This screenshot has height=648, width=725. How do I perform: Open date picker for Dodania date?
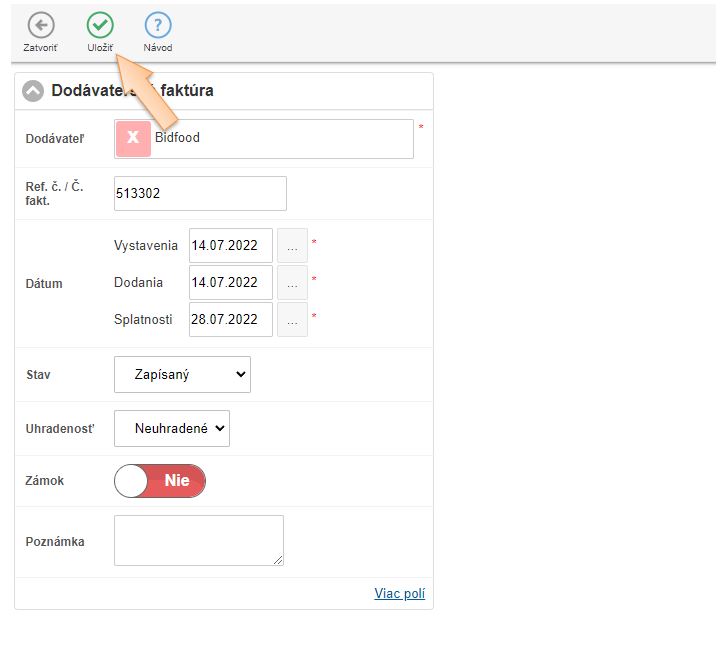pyautogui.click(x=292, y=283)
